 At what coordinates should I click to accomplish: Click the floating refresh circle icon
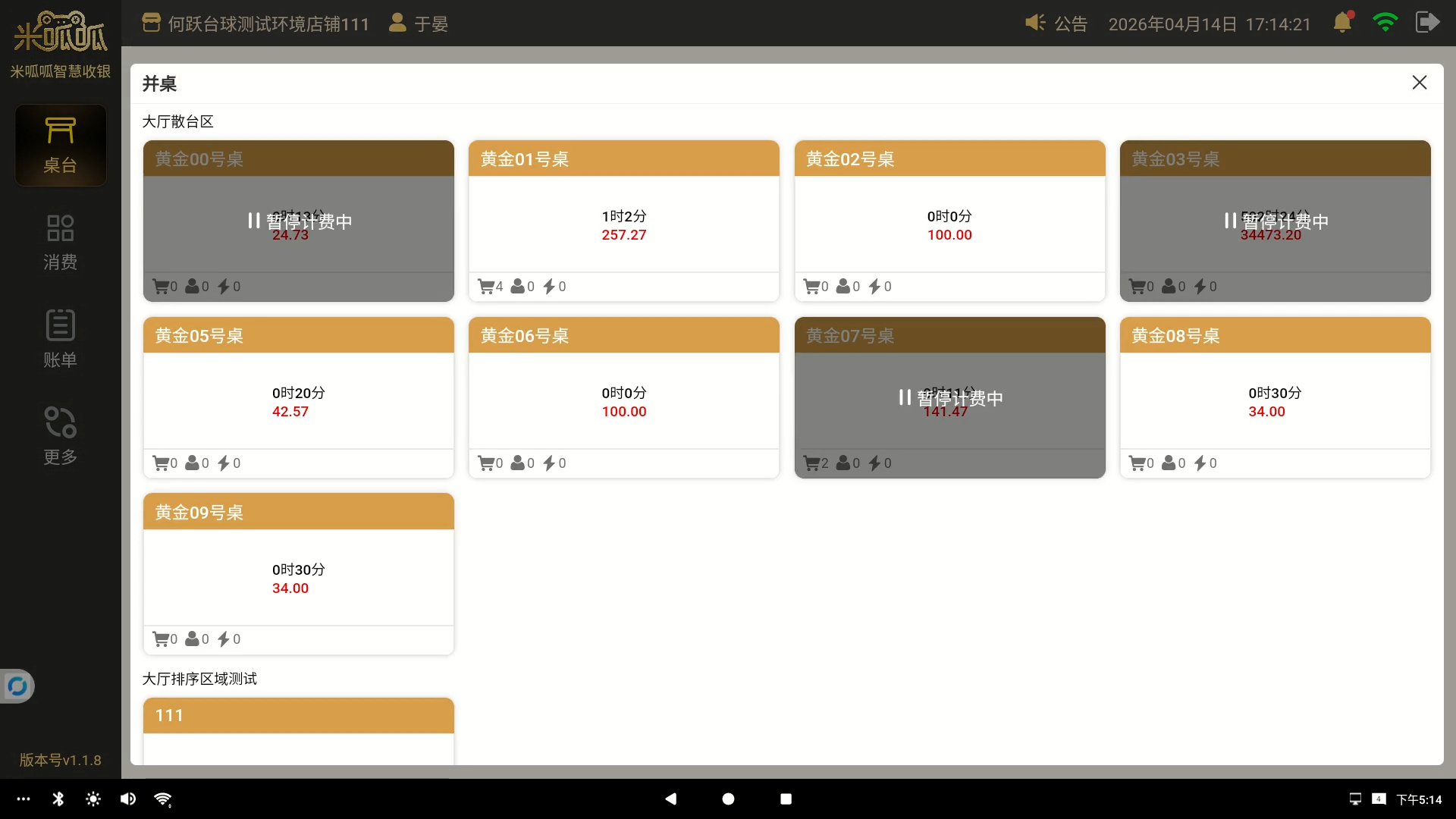pos(17,686)
